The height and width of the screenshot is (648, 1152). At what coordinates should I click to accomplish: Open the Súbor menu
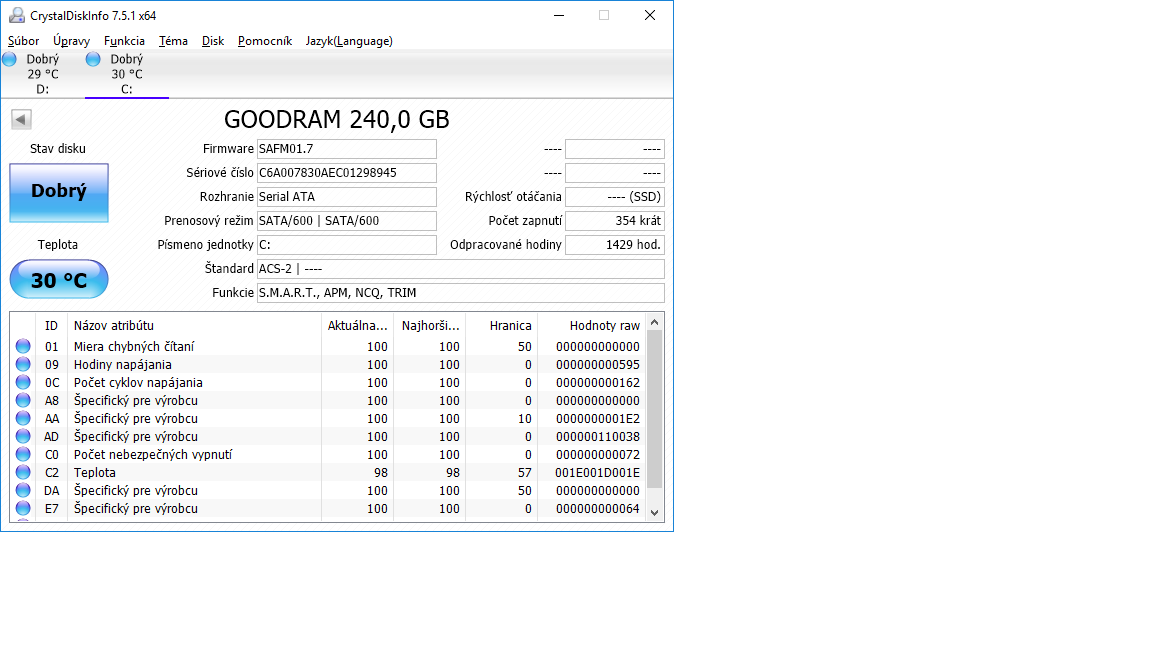(24, 41)
